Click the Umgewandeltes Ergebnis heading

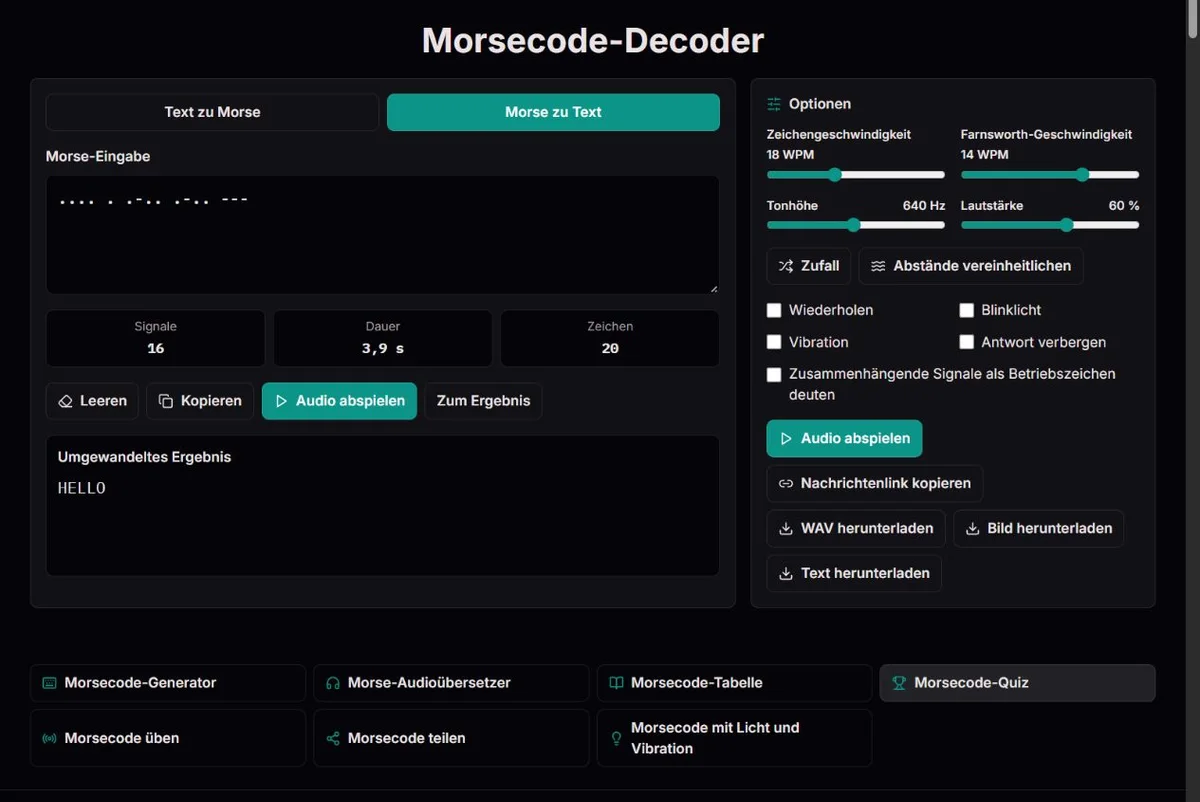pos(144,457)
